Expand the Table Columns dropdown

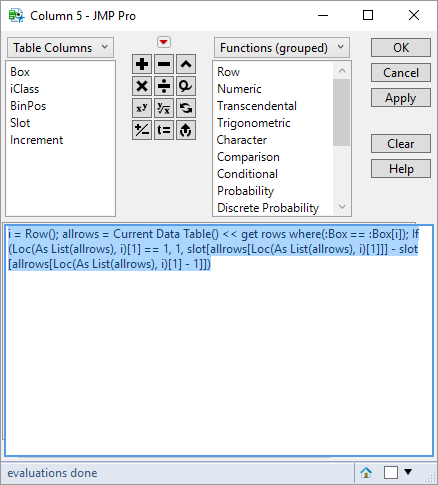(x=60, y=48)
